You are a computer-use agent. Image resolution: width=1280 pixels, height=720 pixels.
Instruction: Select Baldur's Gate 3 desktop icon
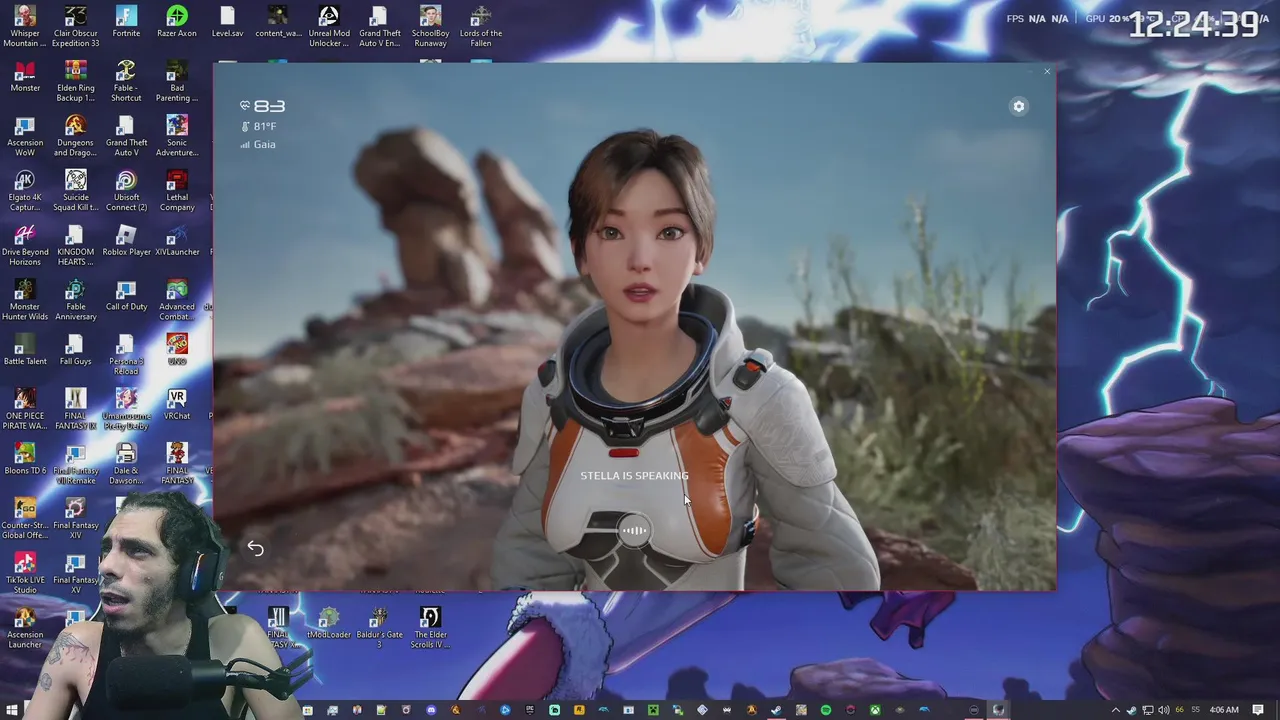coord(379,630)
